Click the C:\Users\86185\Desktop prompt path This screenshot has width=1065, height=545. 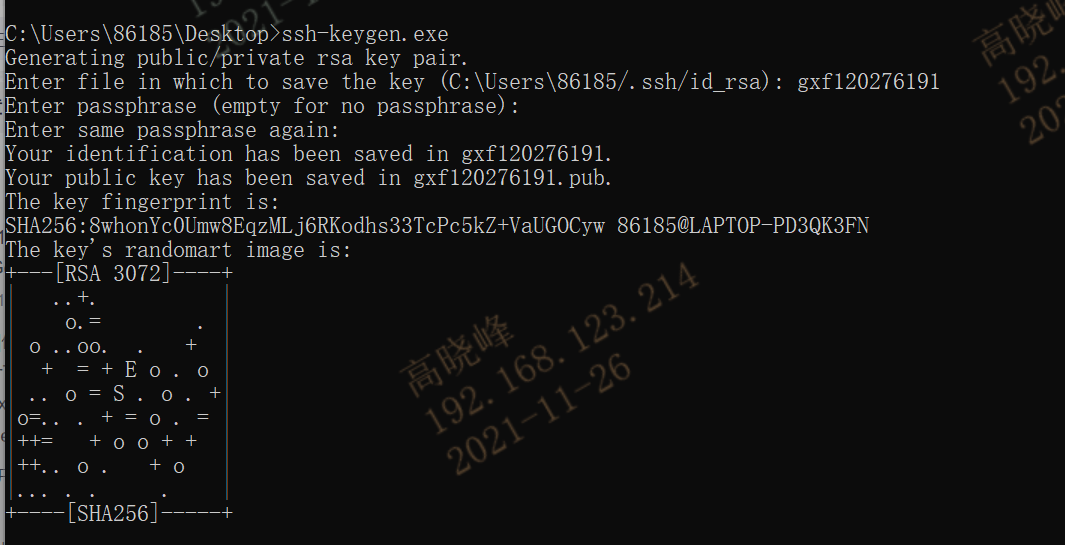point(138,34)
